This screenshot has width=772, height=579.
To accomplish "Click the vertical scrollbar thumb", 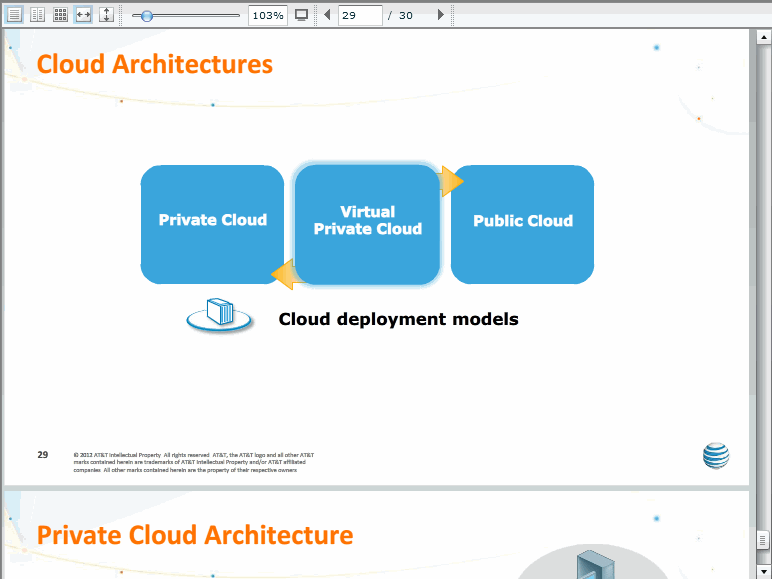I will 764,541.
